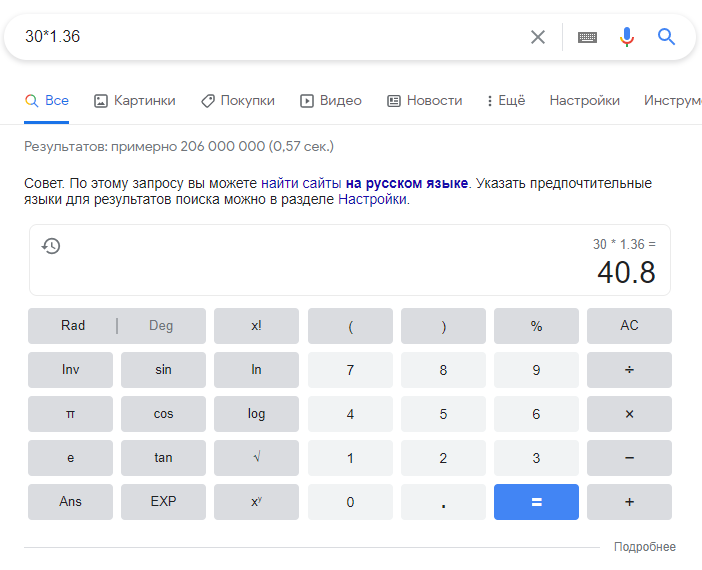This screenshot has width=702, height=570.
Task: Toggle the Inv inverse functions key
Action: point(70,370)
